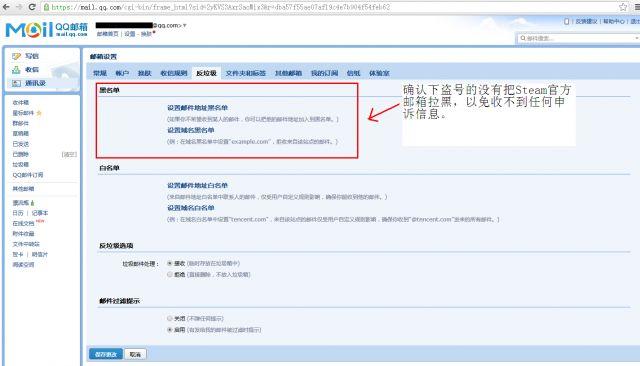Click the mobile phone icon in header
Screen dimensions: 640x366
click(567, 21)
